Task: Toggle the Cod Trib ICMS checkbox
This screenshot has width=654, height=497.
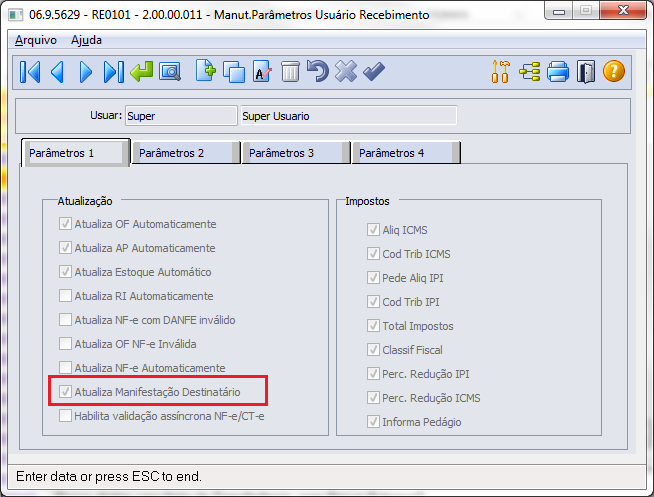Action: pyautogui.click(x=373, y=254)
